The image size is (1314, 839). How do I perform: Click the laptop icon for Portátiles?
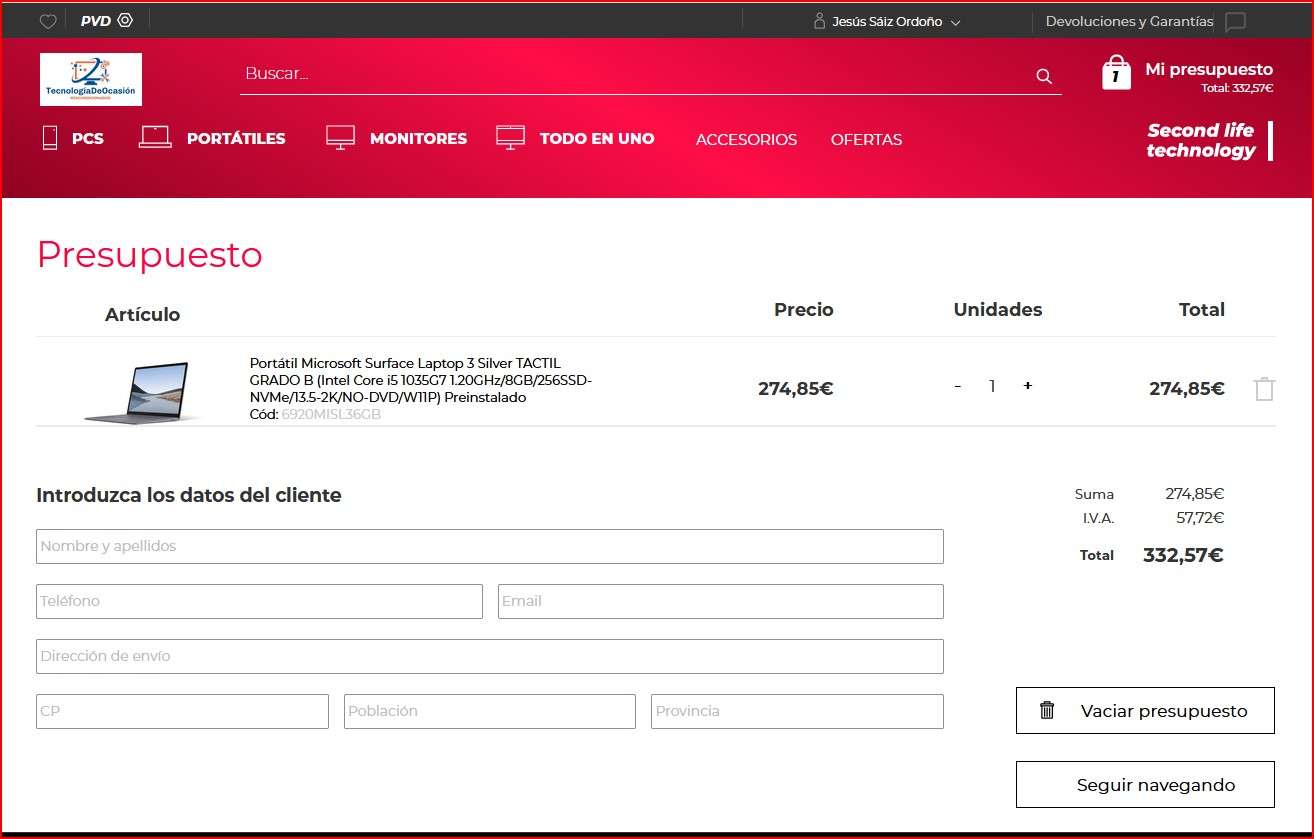coord(155,137)
